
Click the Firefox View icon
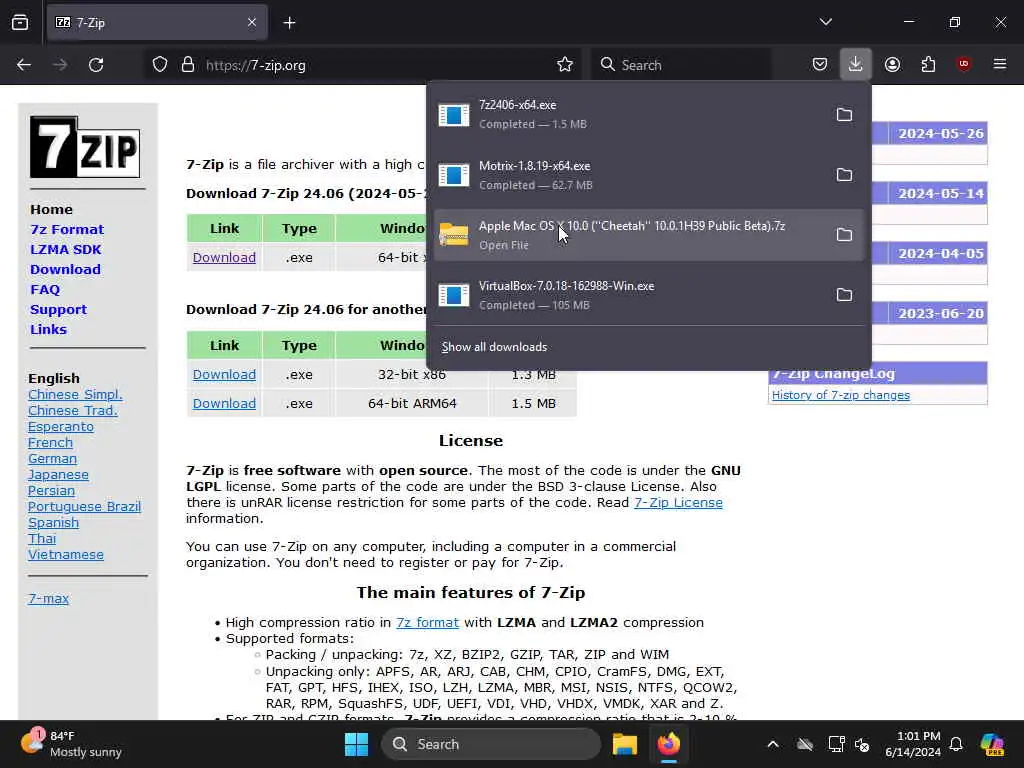[x=20, y=23]
